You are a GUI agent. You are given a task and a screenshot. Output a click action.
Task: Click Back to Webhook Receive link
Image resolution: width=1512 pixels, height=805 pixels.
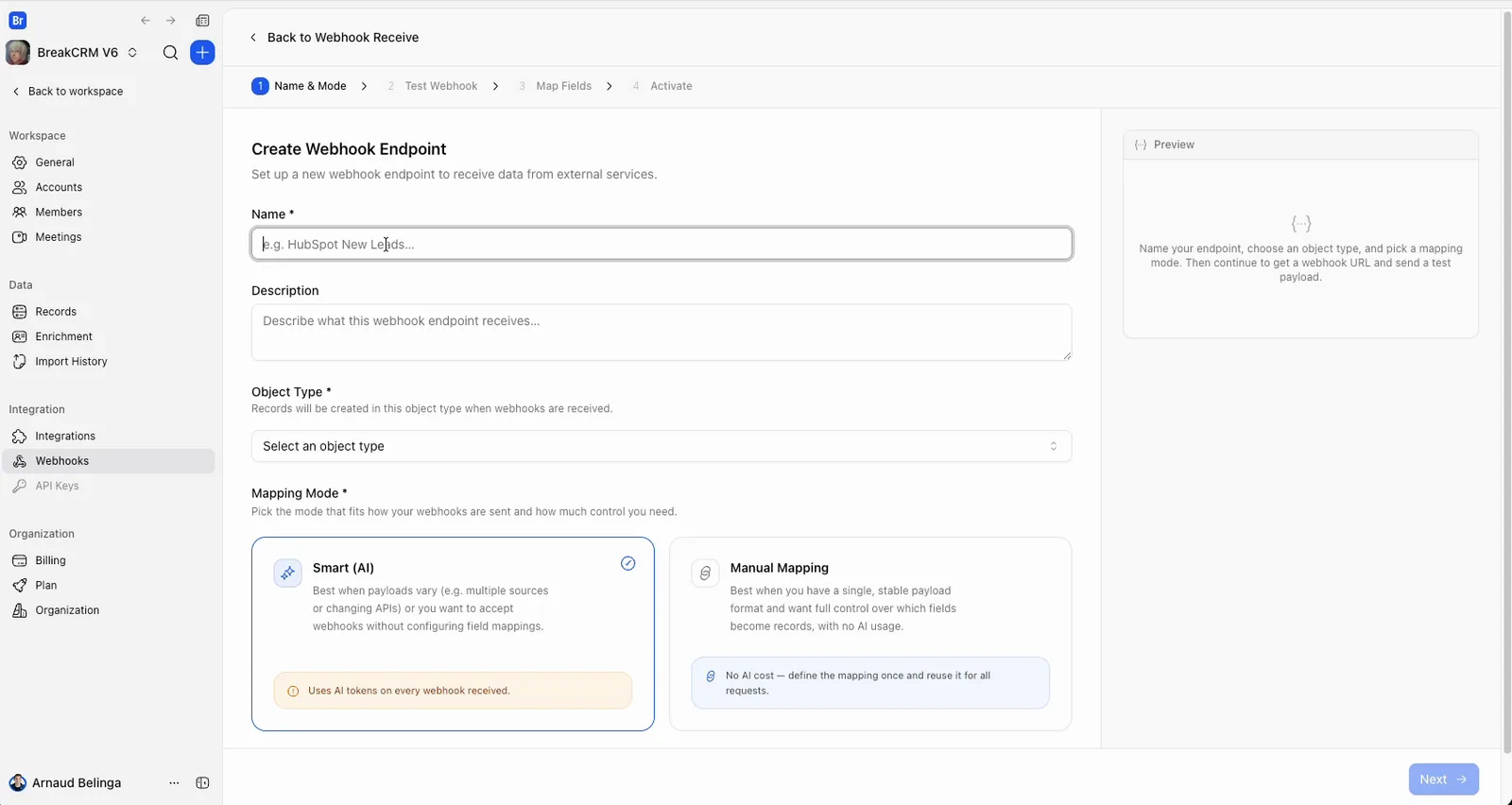[x=334, y=38]
